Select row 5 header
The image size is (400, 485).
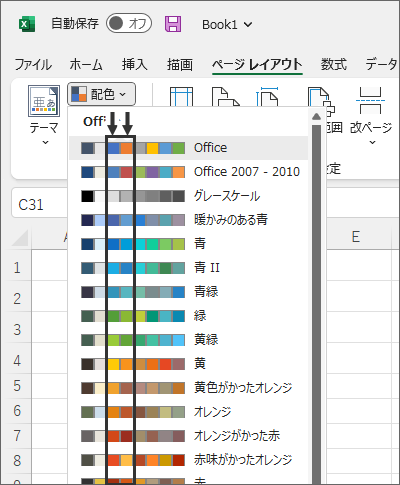point(17,386)
